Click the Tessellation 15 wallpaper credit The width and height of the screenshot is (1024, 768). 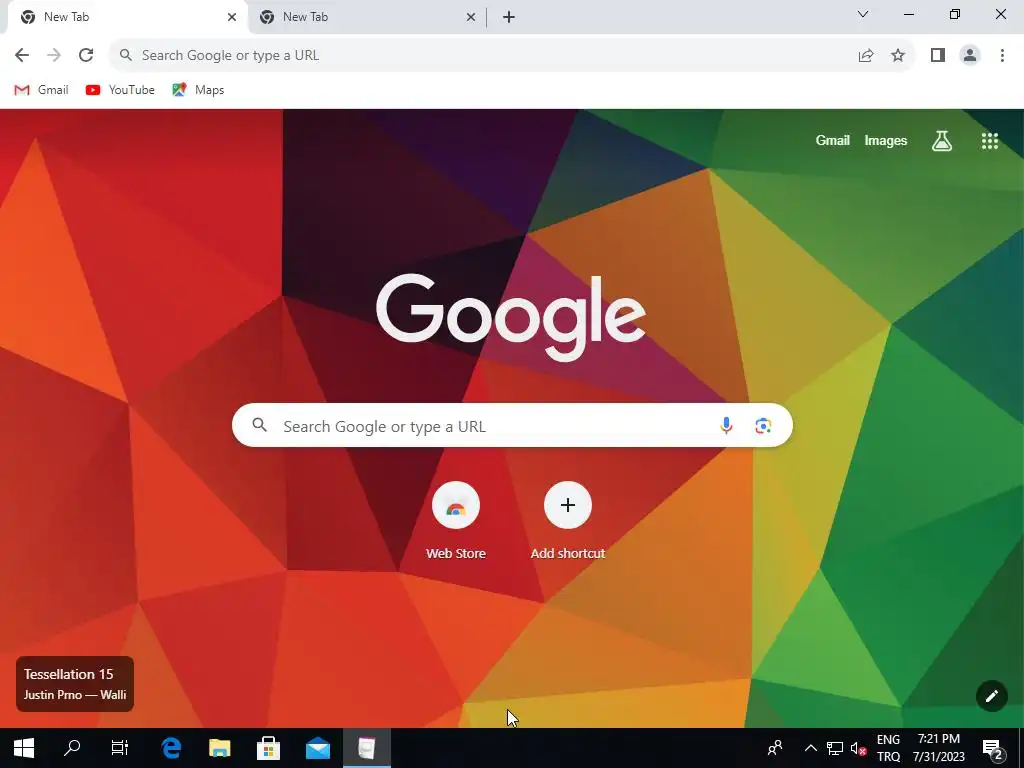point(74,684)
